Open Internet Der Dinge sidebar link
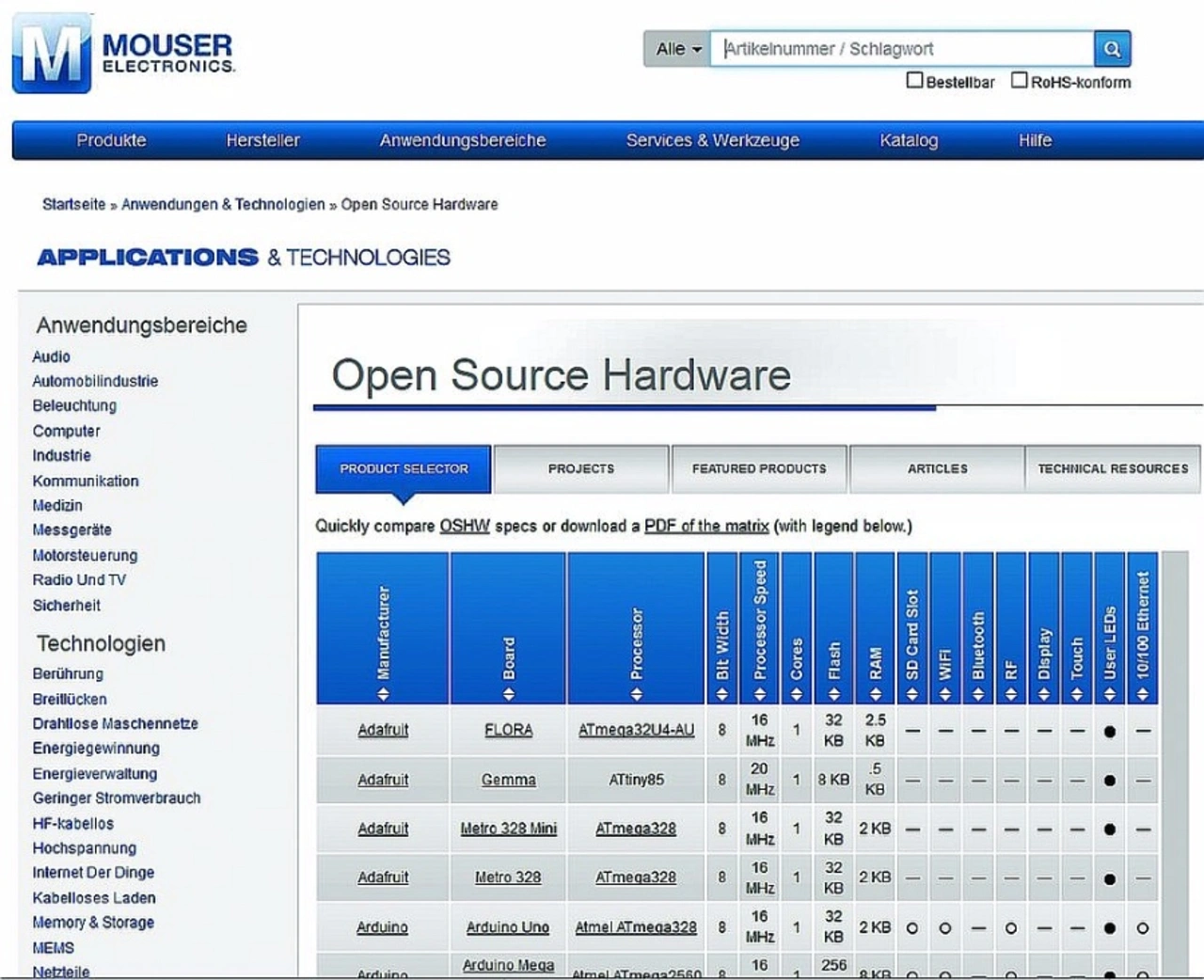 [x=93, y=872]
